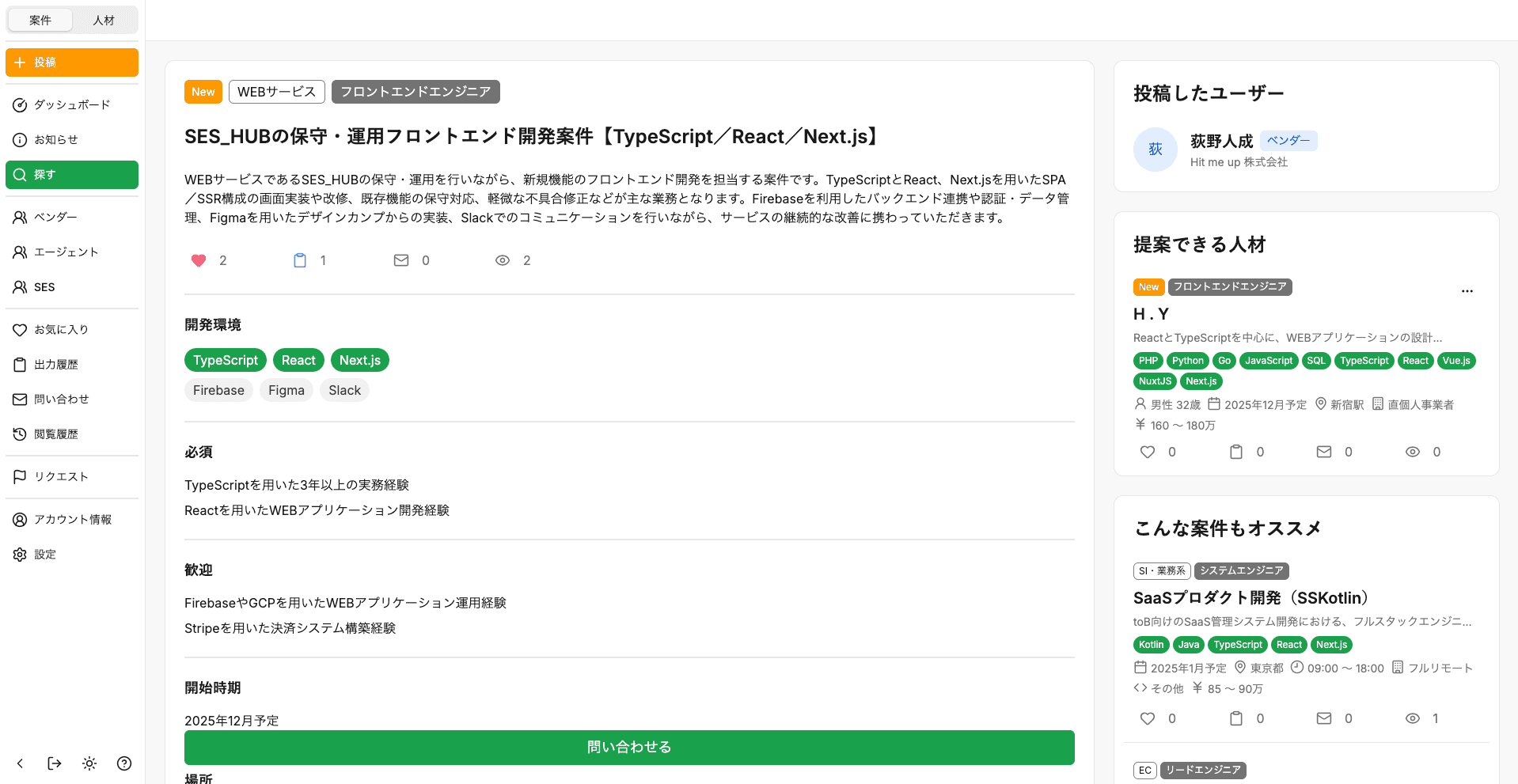Open SaaSプロダクト開発 recommended job title
The image size is (1518, 784).
(x=1250, y=597)
